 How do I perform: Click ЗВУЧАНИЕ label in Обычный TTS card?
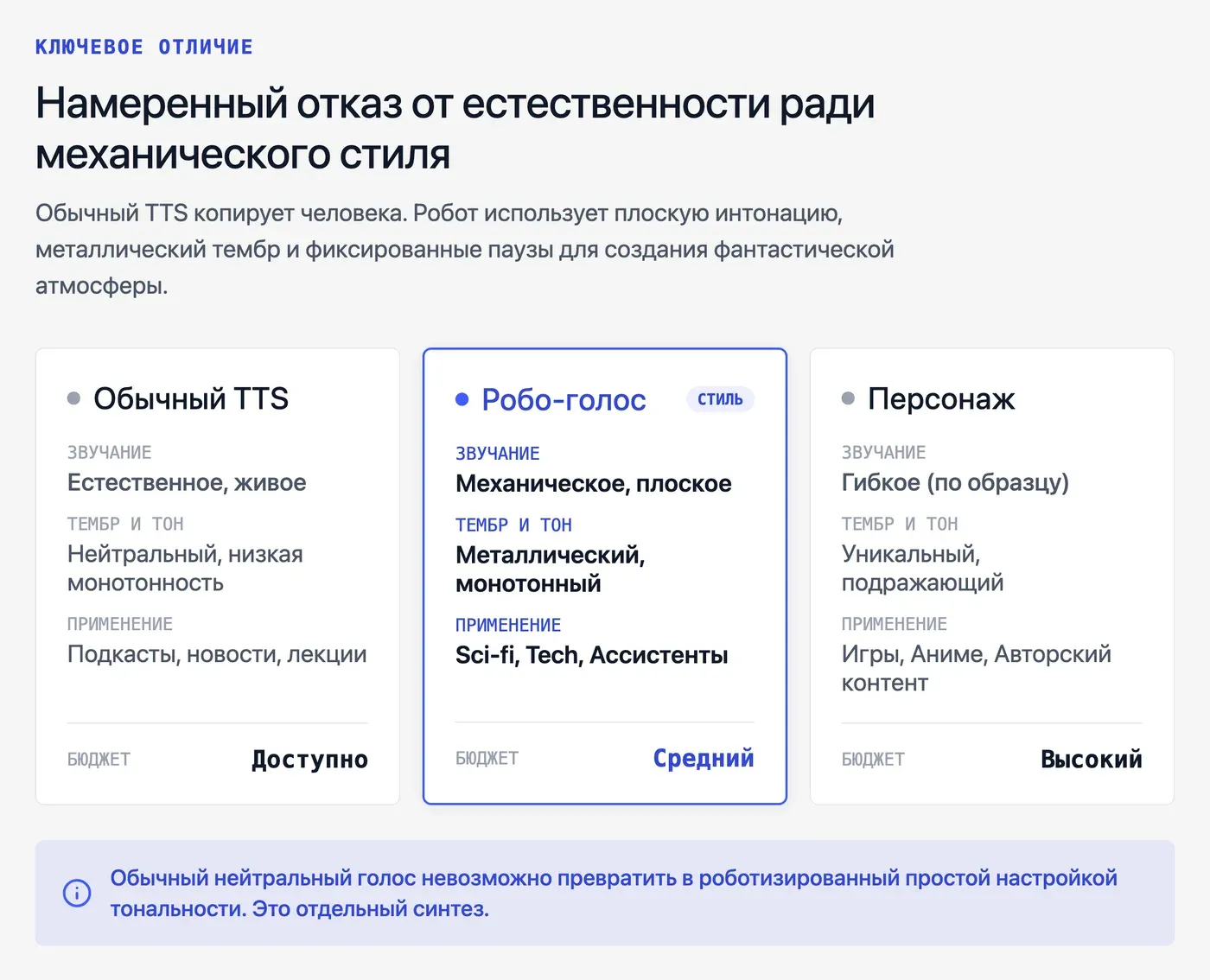pos(110,453)
